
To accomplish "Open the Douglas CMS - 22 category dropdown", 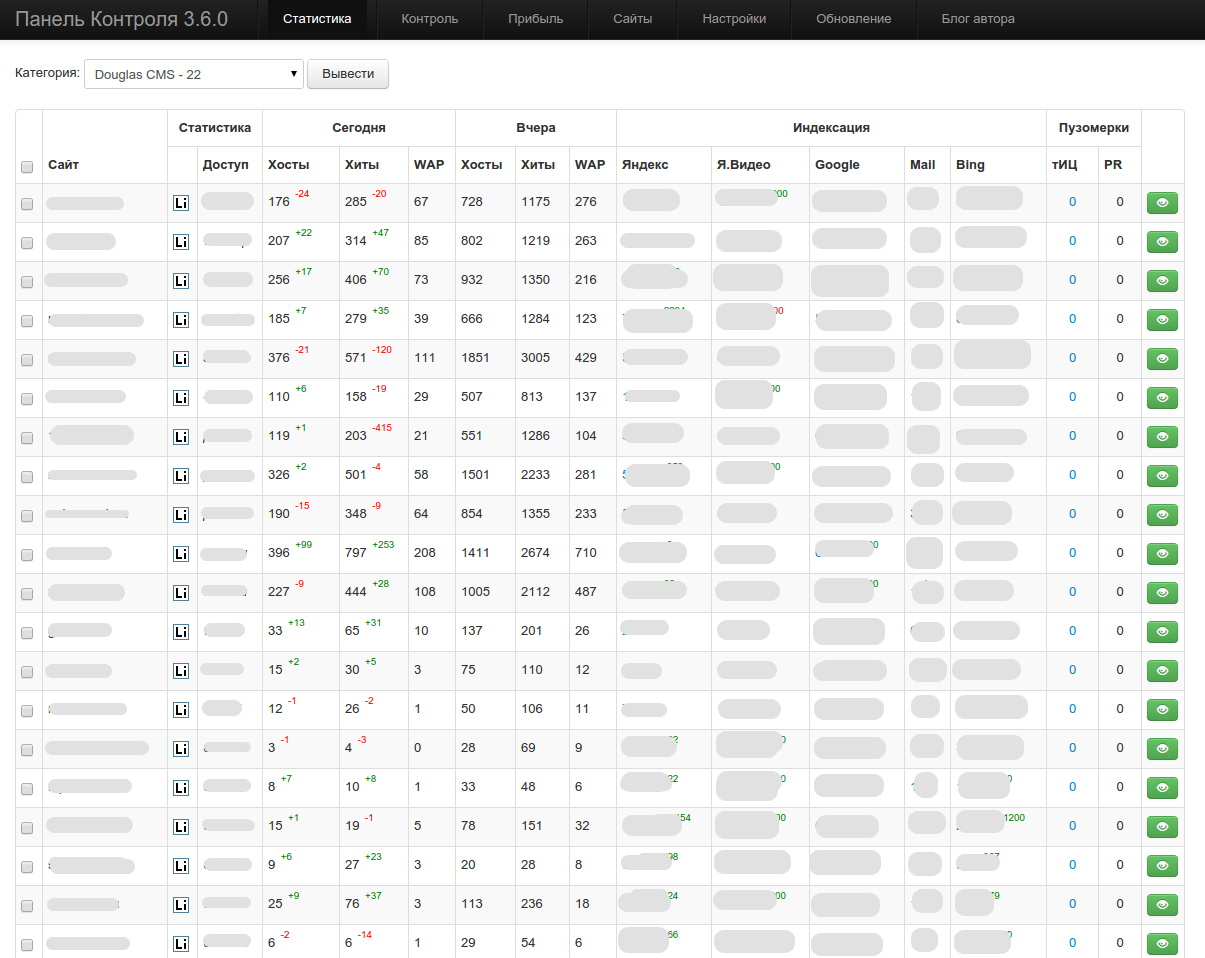I will coord(194,74).
